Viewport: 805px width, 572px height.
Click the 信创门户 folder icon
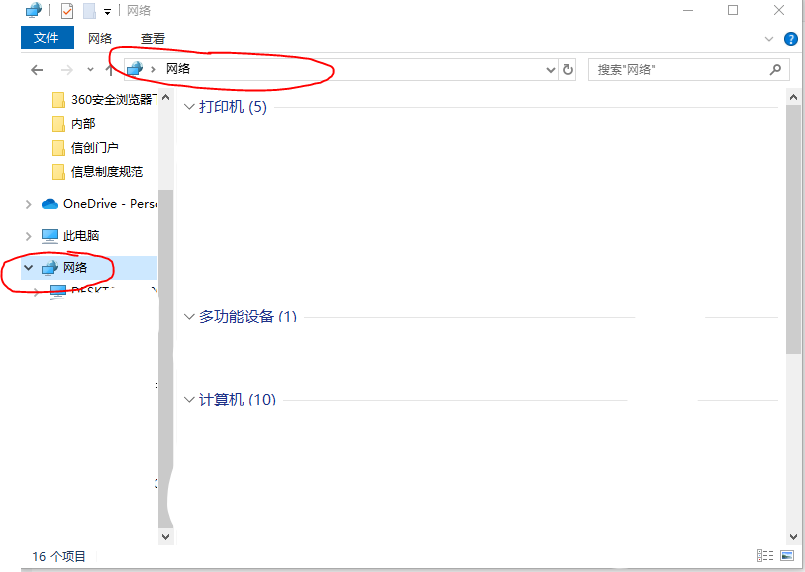(58, 147)
